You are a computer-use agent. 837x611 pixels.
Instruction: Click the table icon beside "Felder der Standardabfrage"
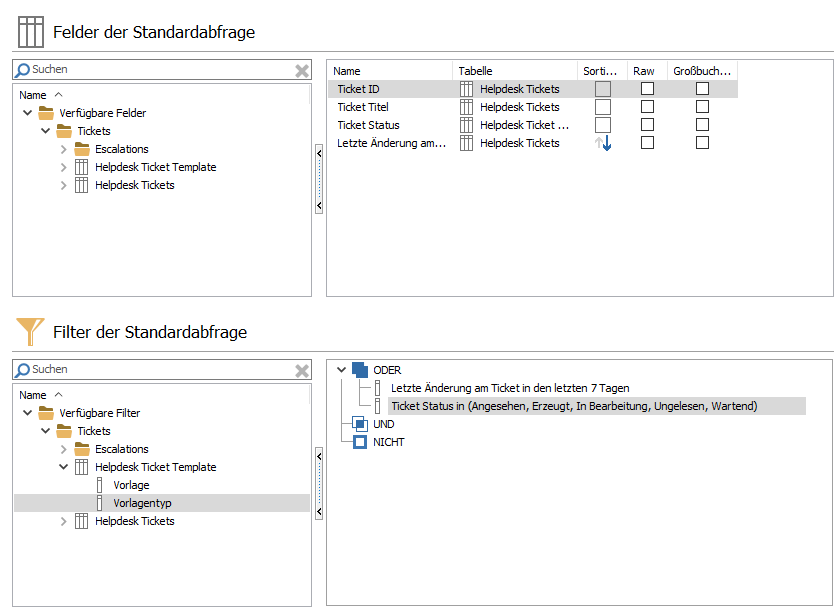(x=30, y=31)
